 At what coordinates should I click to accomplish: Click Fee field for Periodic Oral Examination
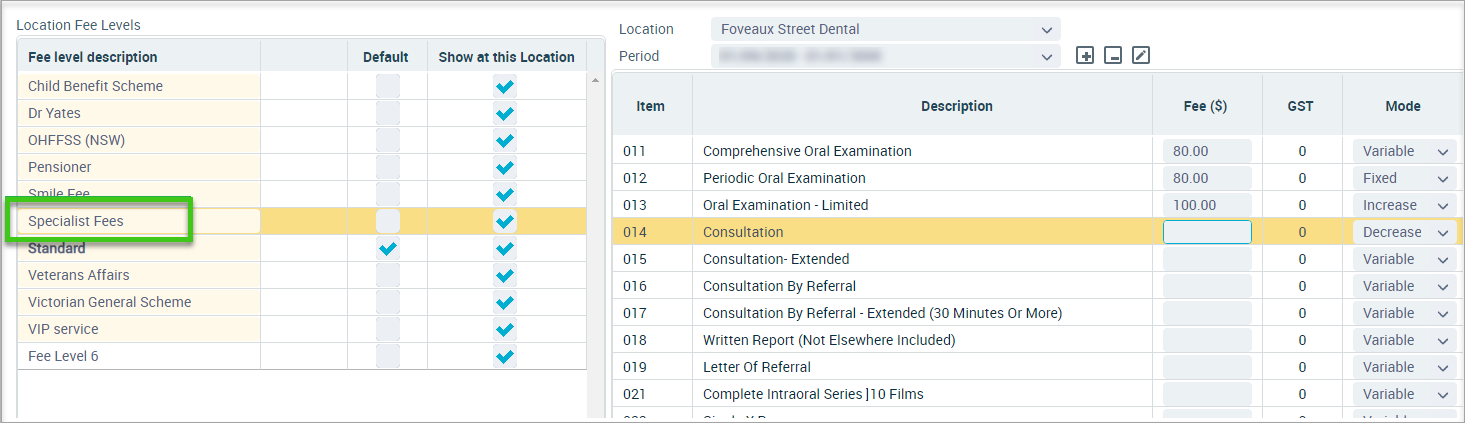pos(1207,178)
